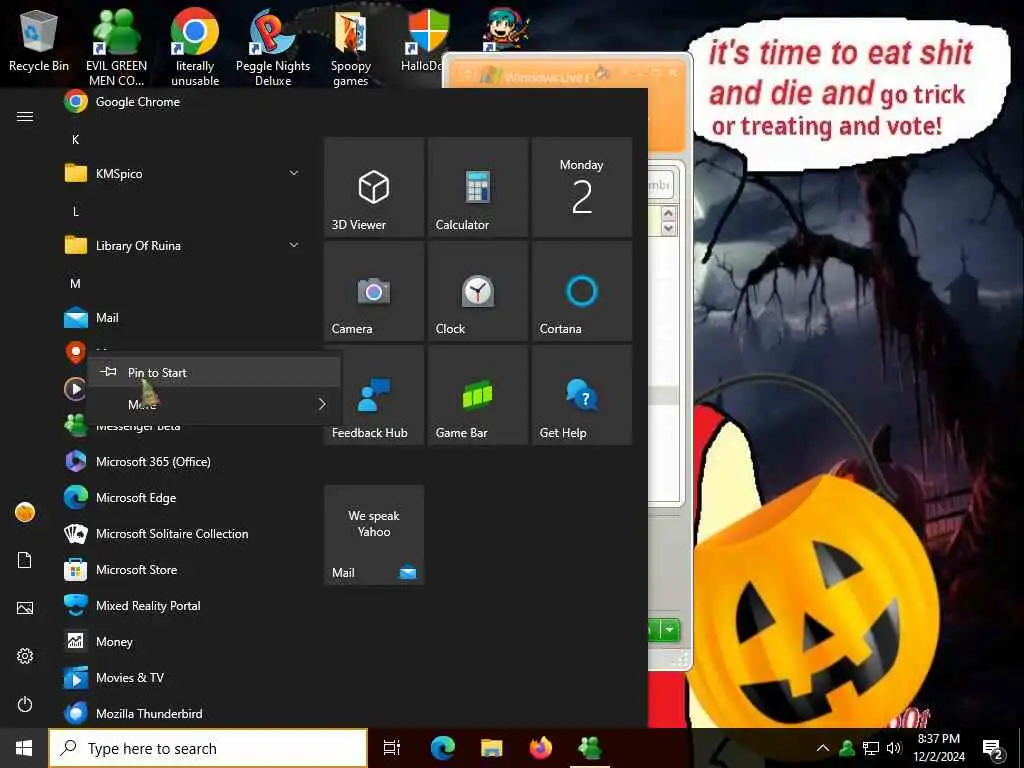This screenshot has height=768, width=1024.
Task: Open the Game Bar tile
Action: click(478, 395)
